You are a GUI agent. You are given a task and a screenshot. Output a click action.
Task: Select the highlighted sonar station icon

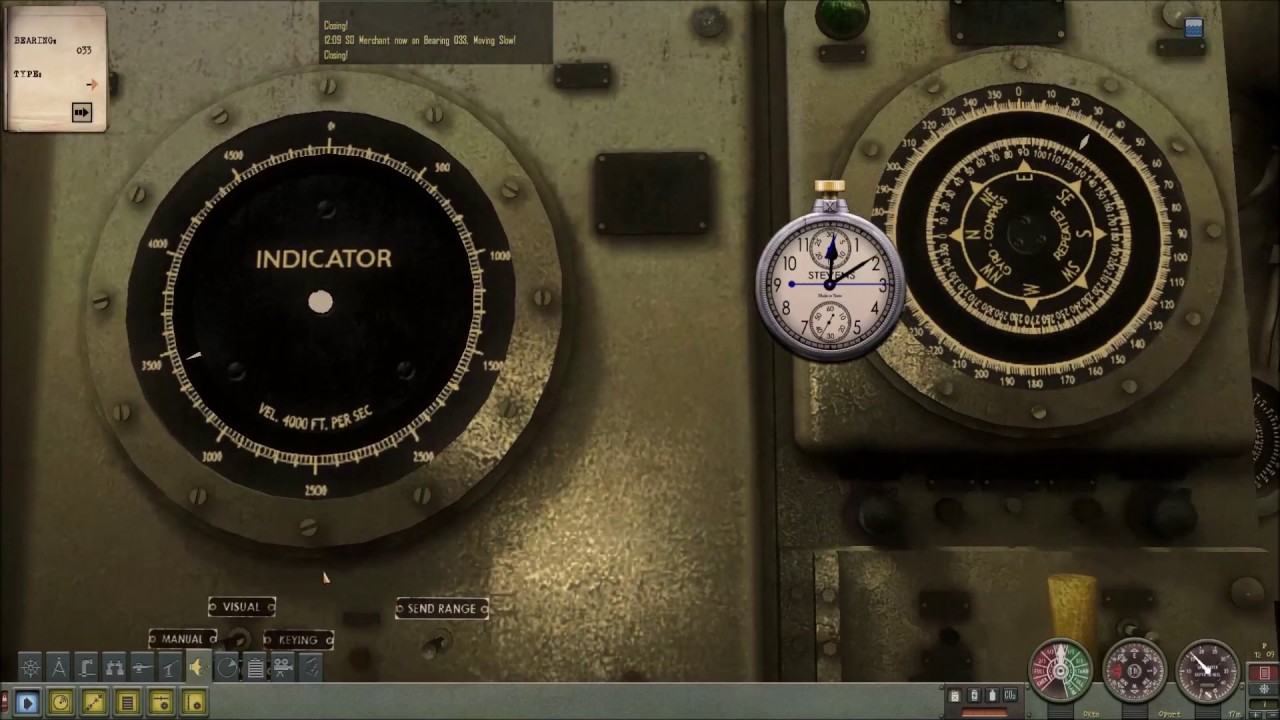pyautogui.click(x=199, y=666)
